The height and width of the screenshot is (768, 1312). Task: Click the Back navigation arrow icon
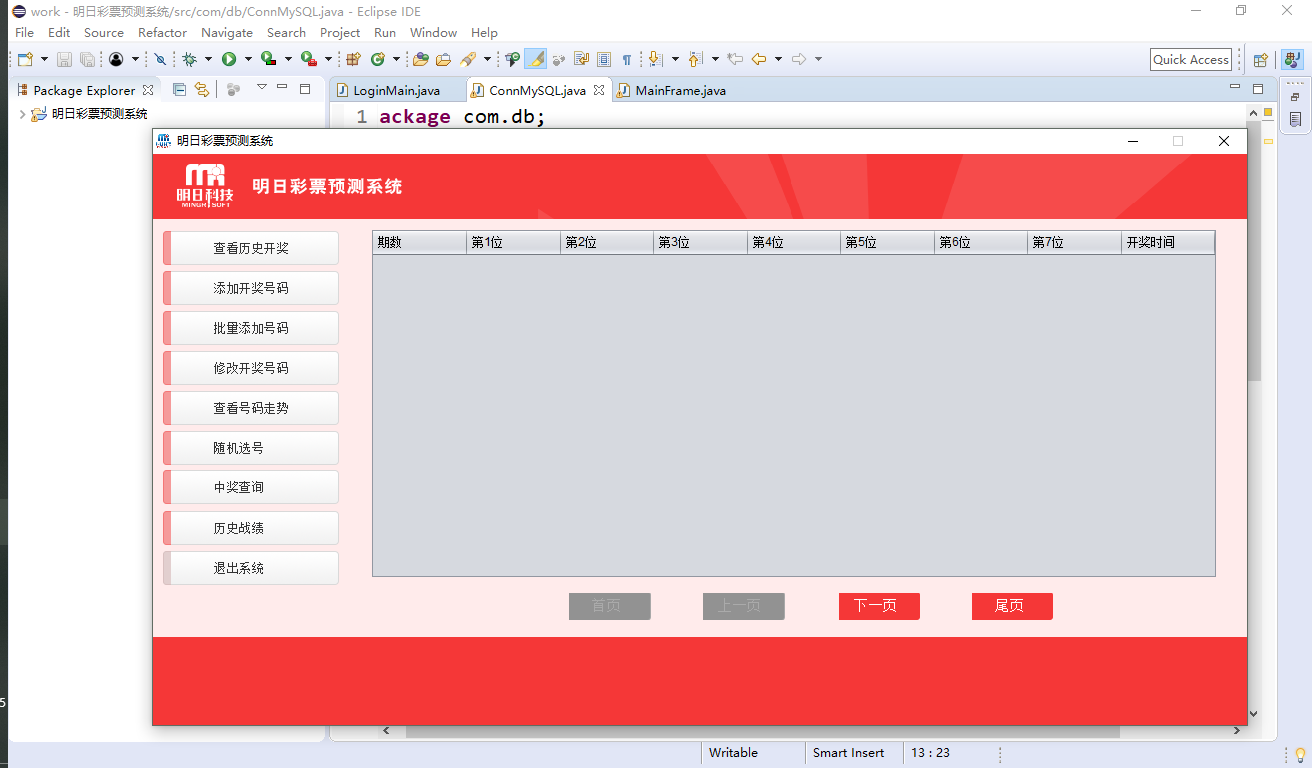(759, 59)
